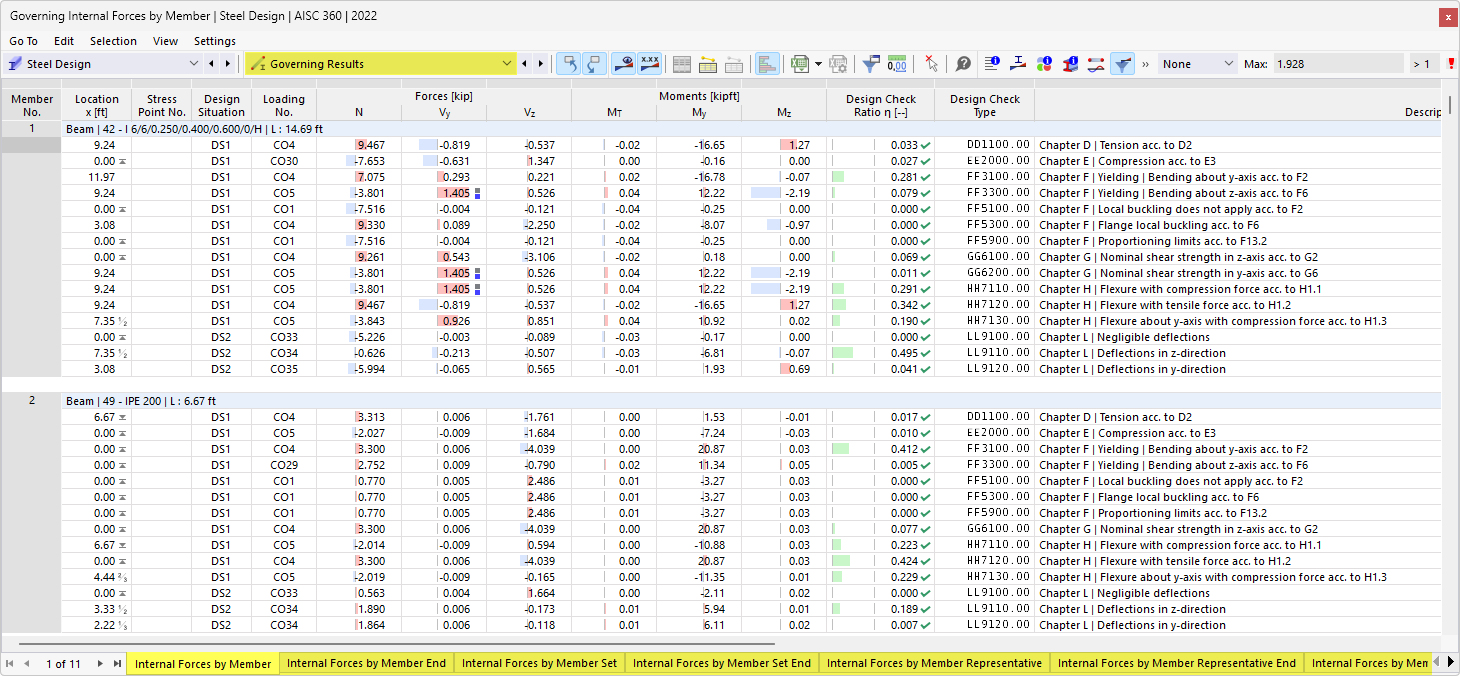Click the cursor with red X icon
Screen dimensions: 1460x676
[x=931, y=64]
